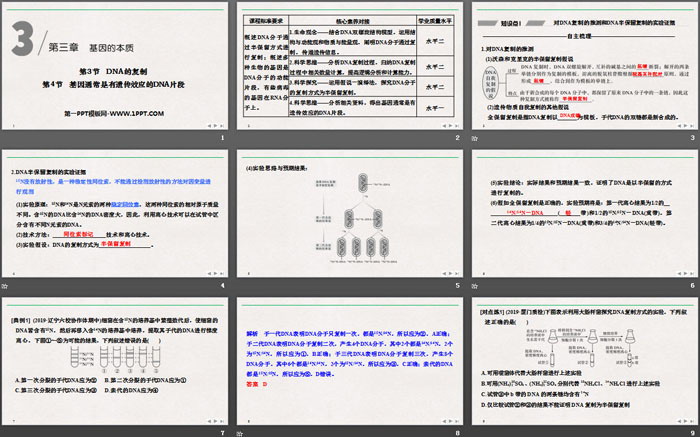Click the 自主梳理 heading on slide 3

(579, 36)
